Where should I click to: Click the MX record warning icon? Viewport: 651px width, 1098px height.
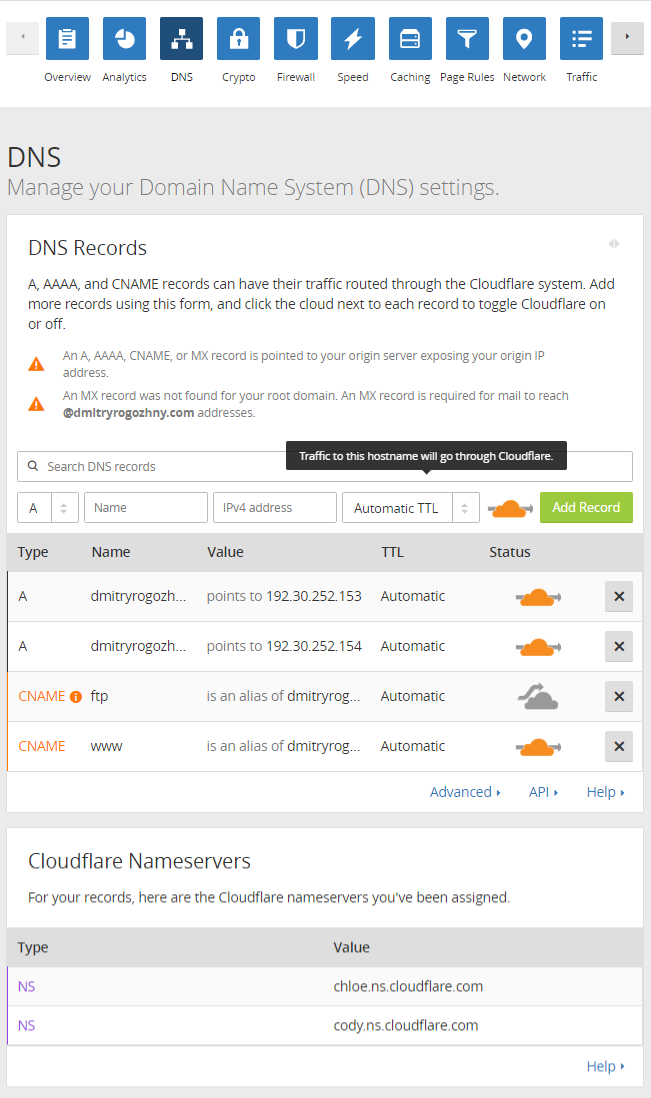[36, 404]
